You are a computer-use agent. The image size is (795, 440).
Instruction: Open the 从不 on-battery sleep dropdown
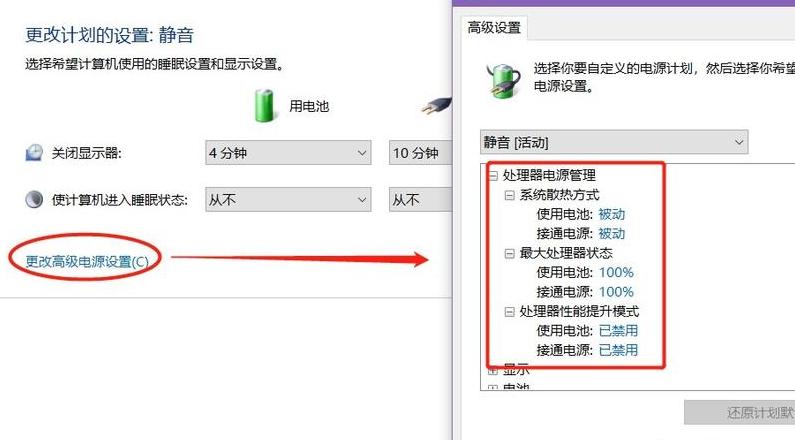click(288, 200)
